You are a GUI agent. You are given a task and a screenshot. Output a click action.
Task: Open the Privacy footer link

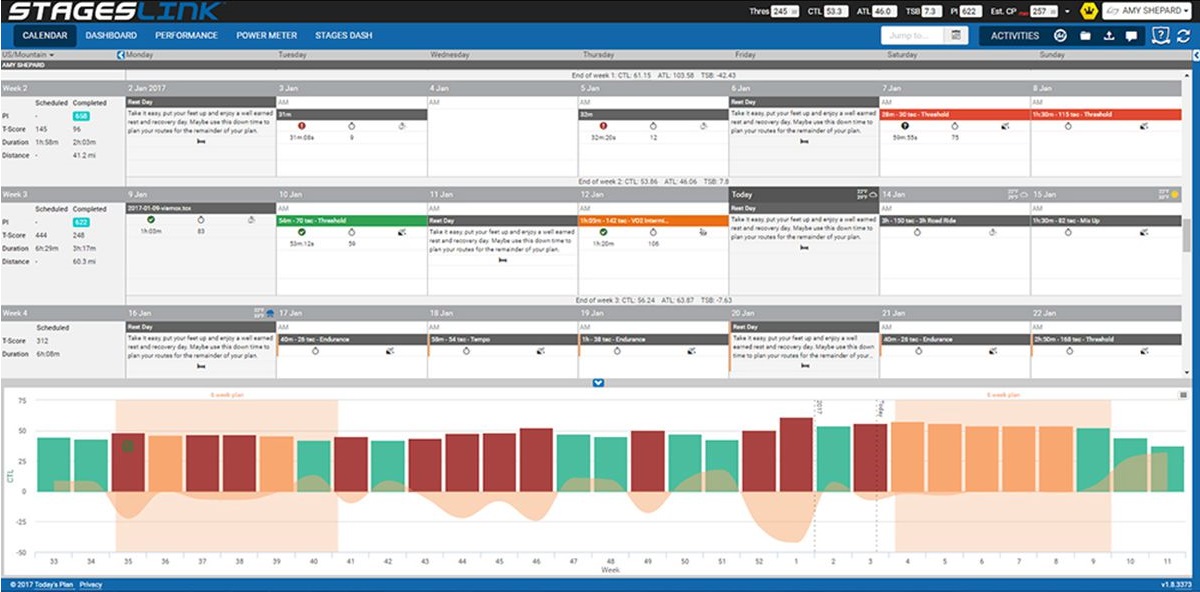pos(91,584)
